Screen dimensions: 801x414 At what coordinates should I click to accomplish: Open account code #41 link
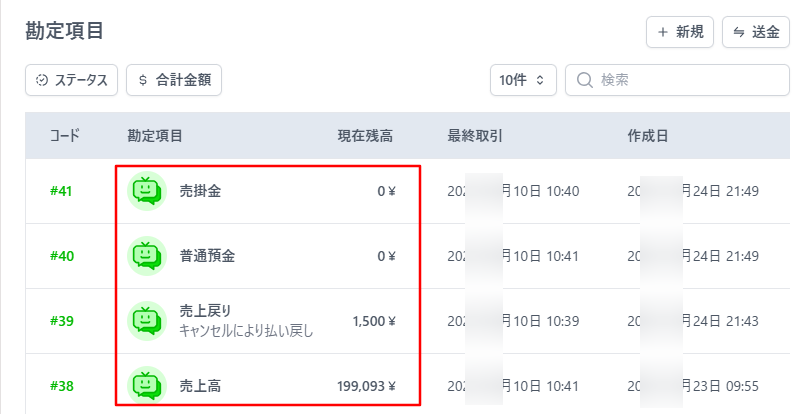pos(62,191)
